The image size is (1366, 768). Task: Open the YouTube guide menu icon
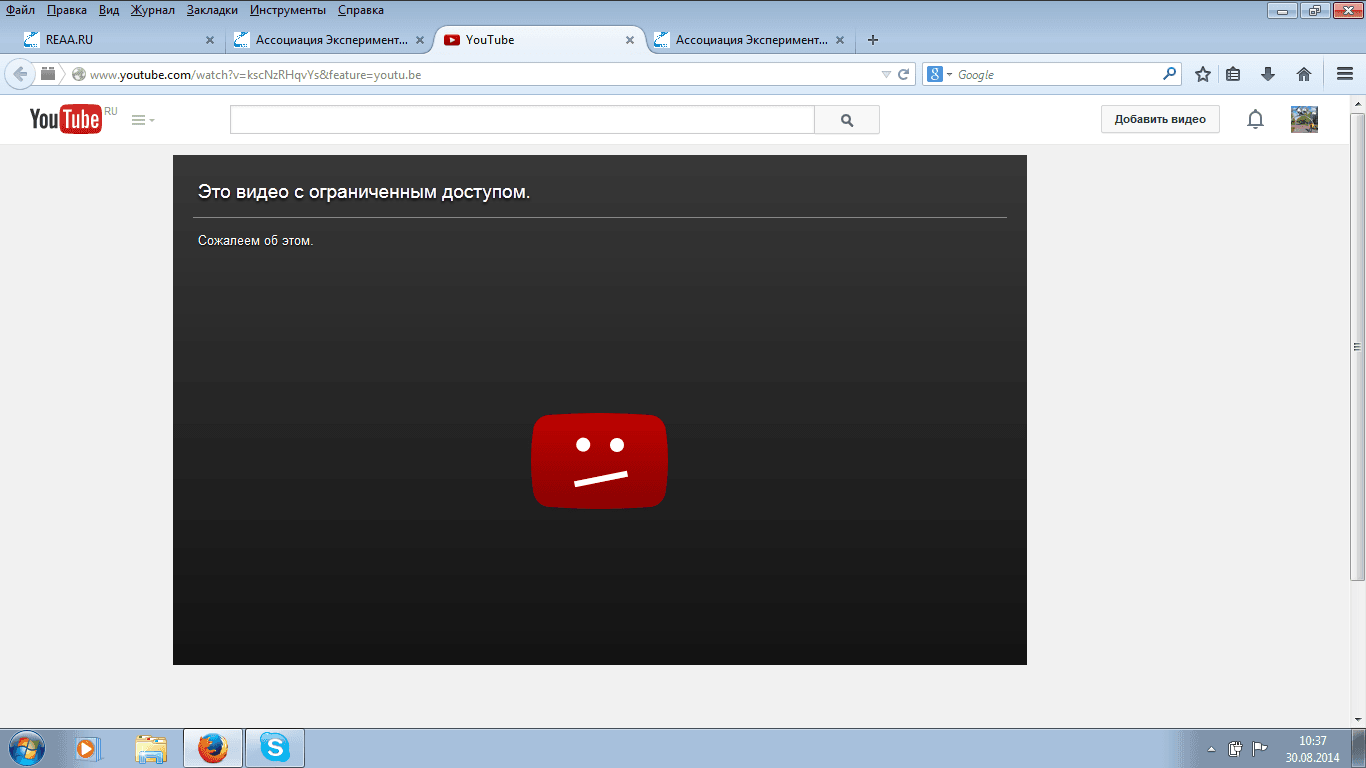(x=139, y=120)
